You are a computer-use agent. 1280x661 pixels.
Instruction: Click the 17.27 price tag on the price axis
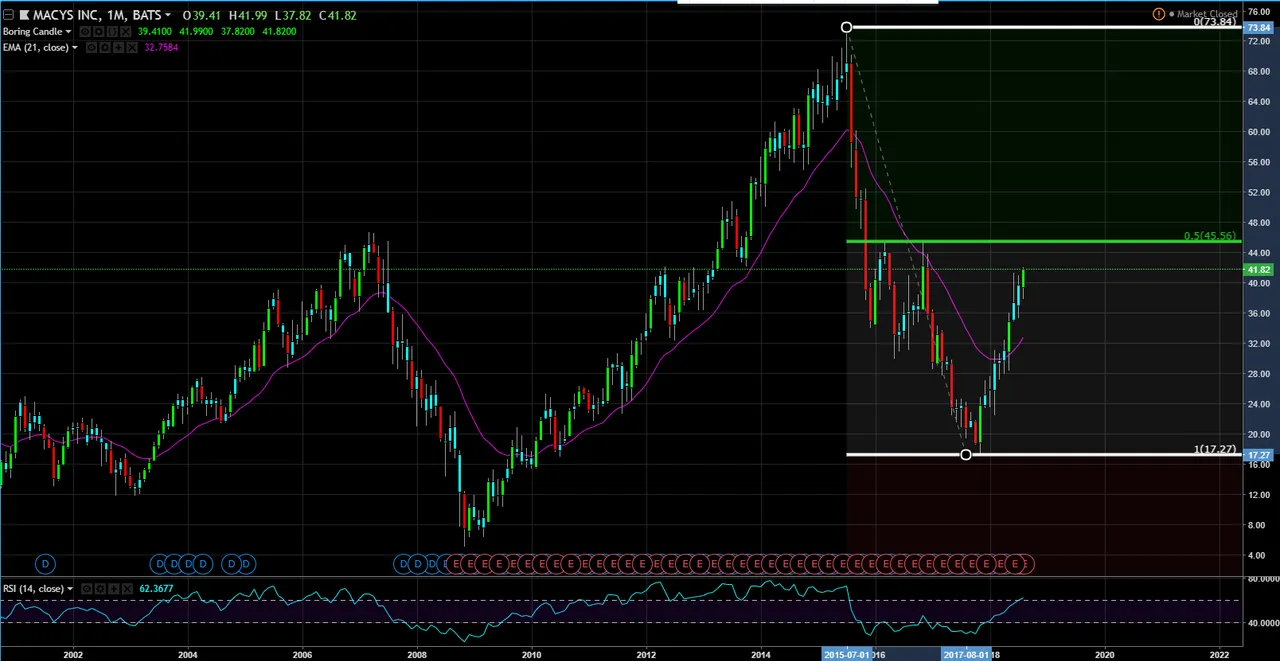coord(1259,455)
